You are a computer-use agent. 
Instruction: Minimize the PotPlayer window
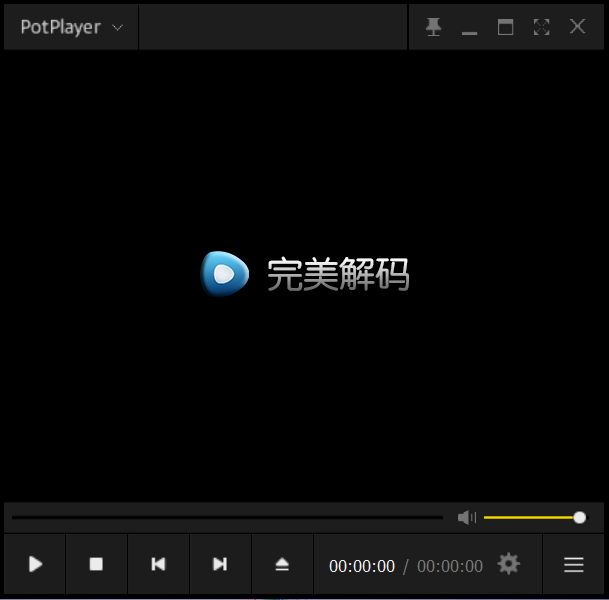[x=469, y=33]
